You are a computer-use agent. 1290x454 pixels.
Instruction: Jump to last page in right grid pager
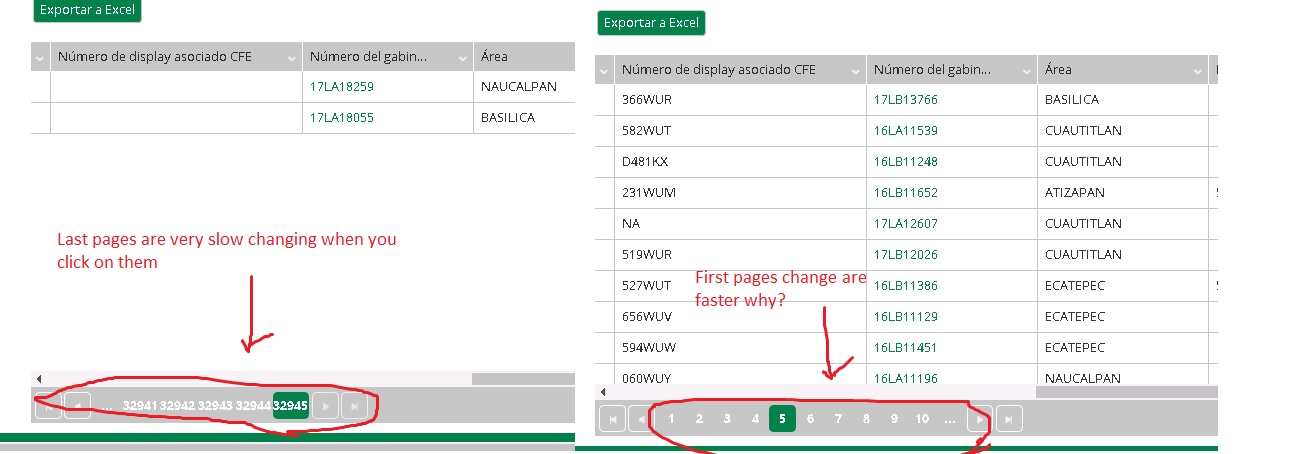[1011, 419]
